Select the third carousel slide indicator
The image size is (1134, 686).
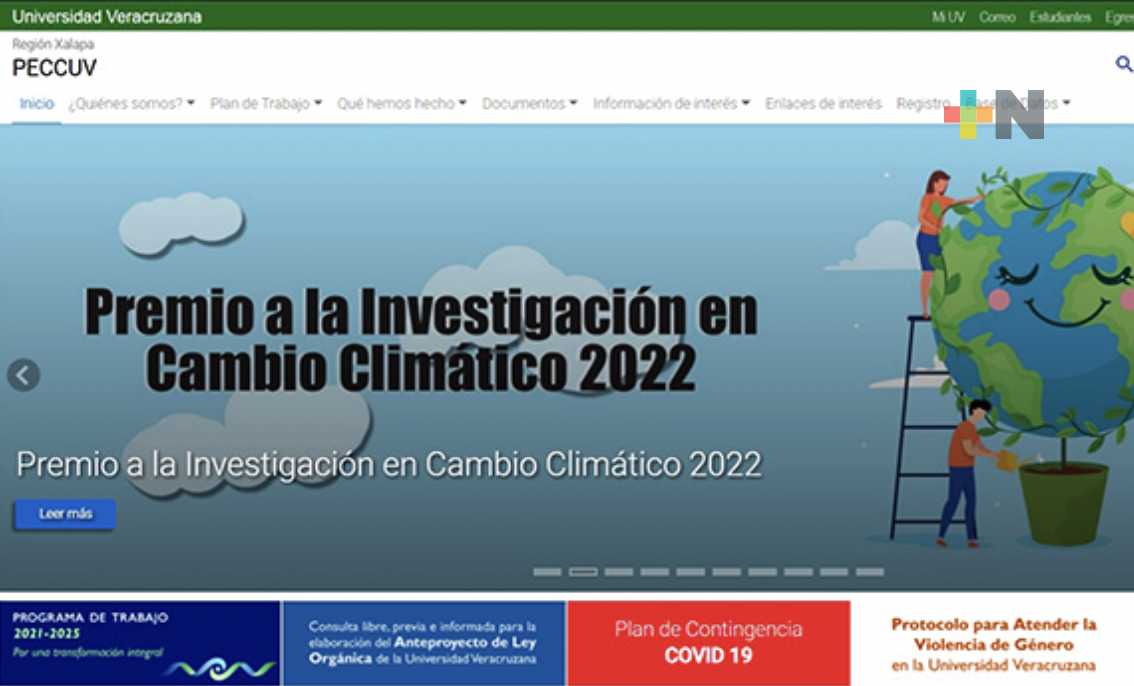click(x=619, y=572)
